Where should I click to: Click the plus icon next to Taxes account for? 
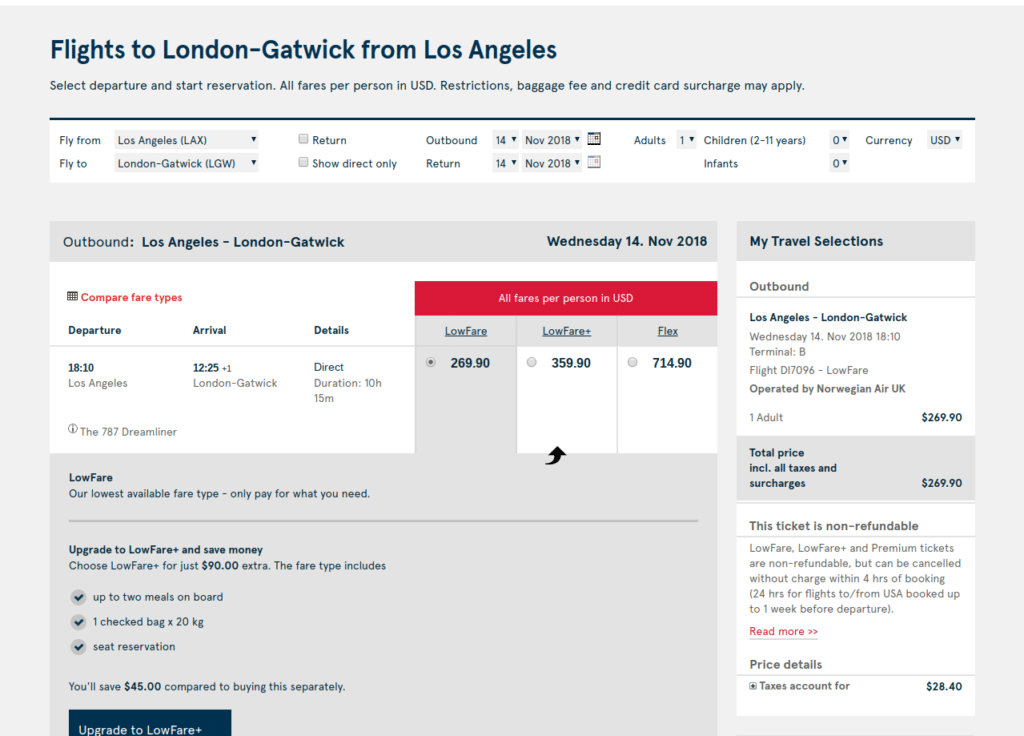click(753, 686)
